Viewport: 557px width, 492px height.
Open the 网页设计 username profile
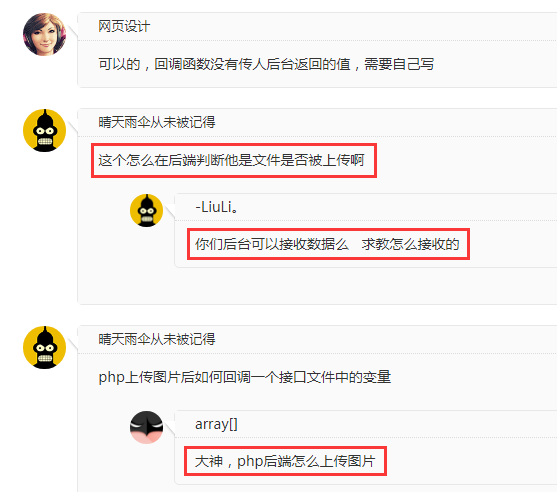pos(124,27)
